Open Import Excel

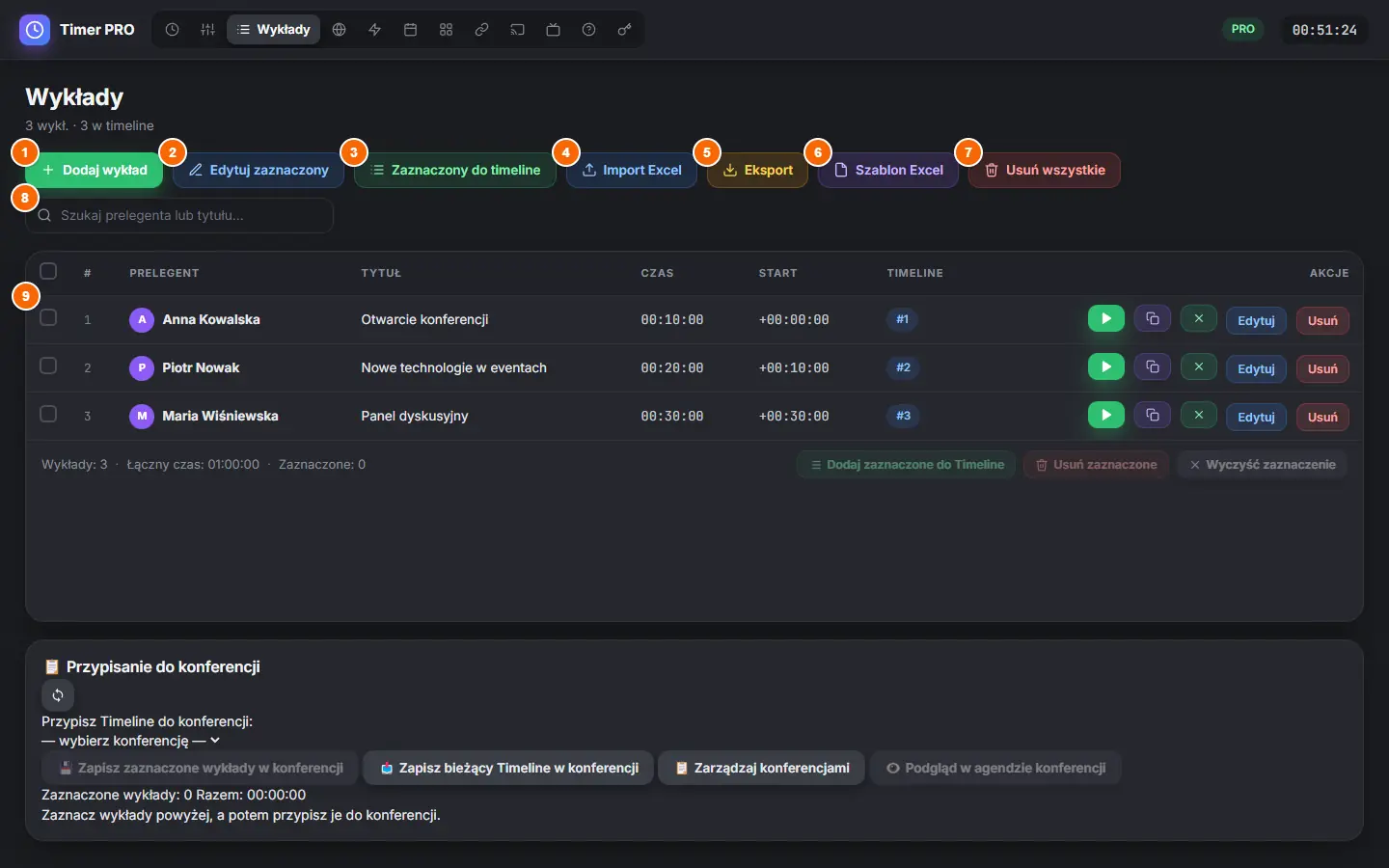coord(632,170)
